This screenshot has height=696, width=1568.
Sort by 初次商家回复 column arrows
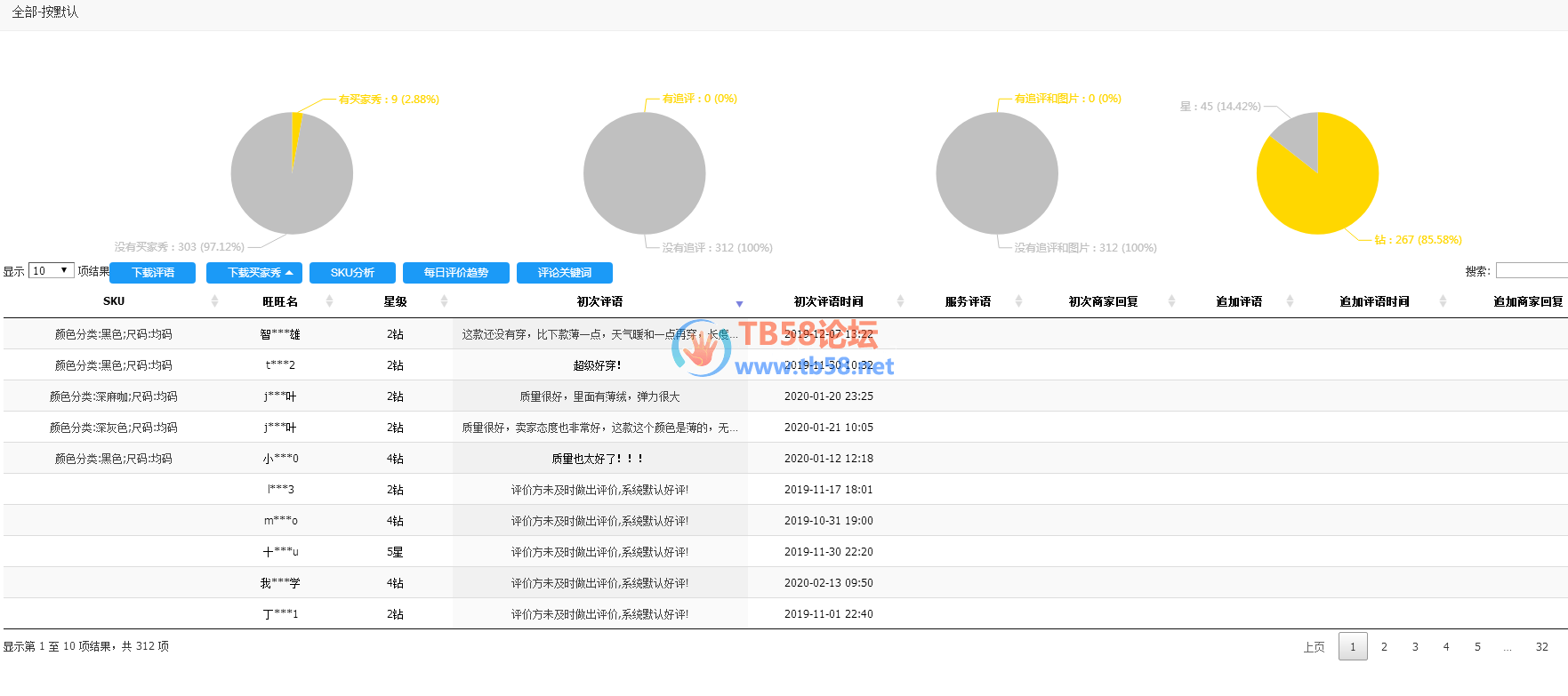(x=1171, y=301)
